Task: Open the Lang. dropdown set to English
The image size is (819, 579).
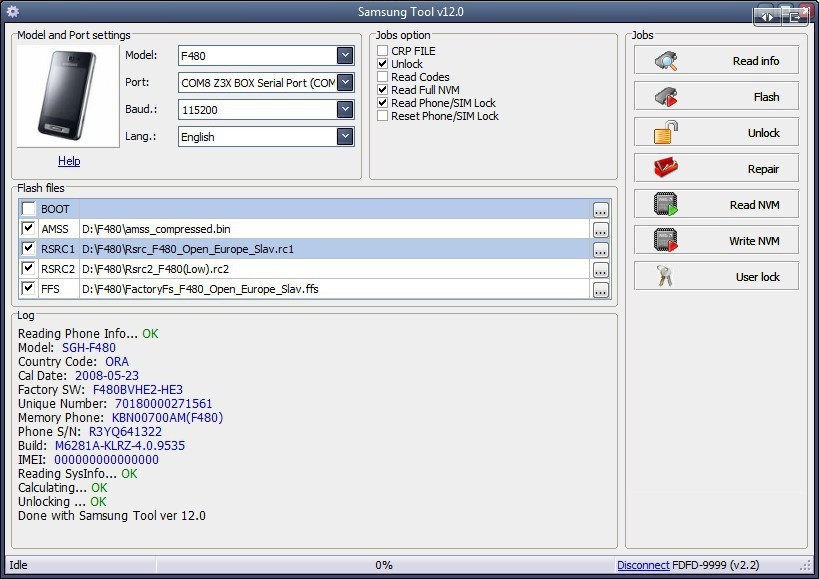Action: (x=345, y=137)
